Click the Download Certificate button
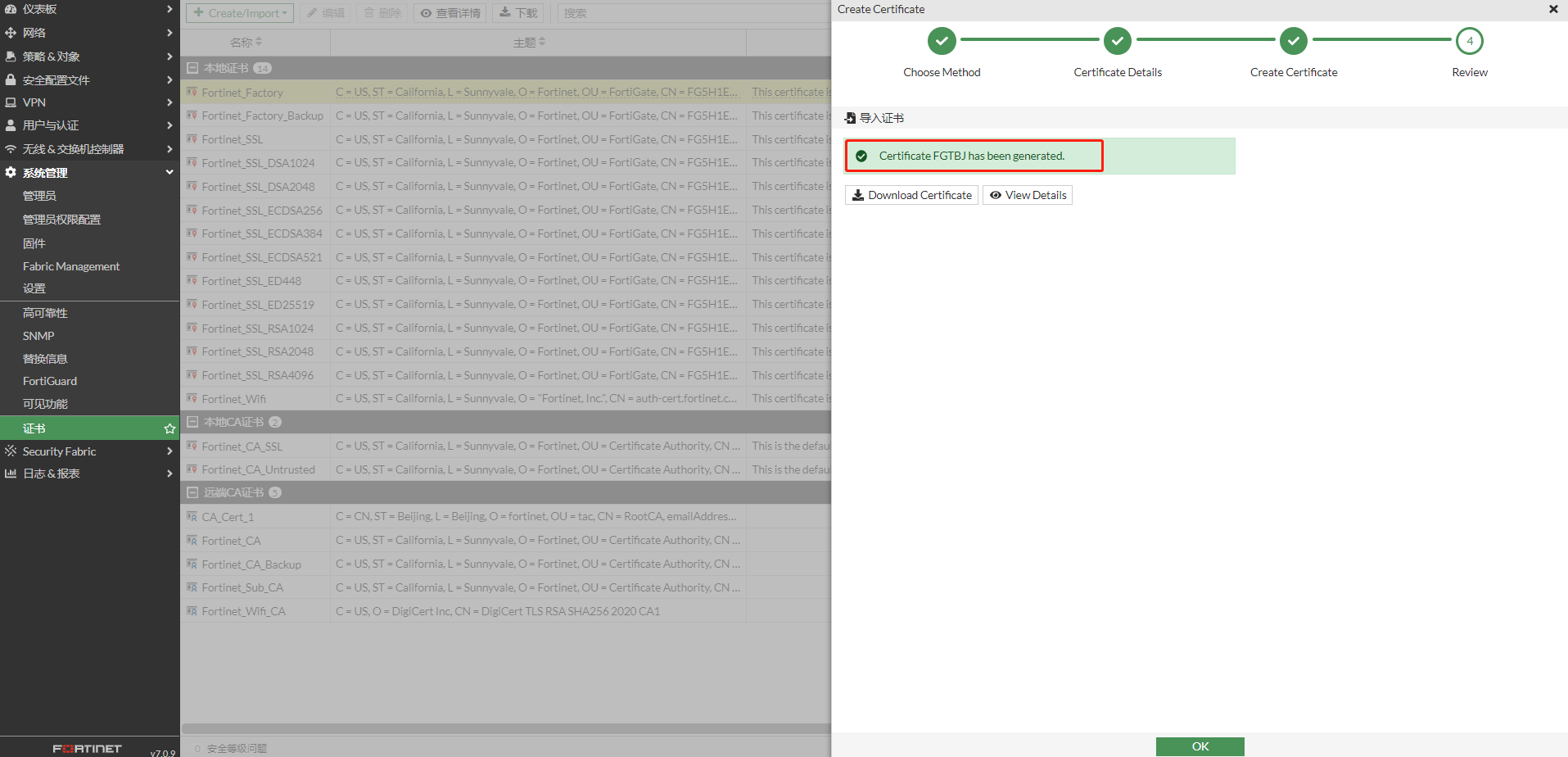 [911, 195]
